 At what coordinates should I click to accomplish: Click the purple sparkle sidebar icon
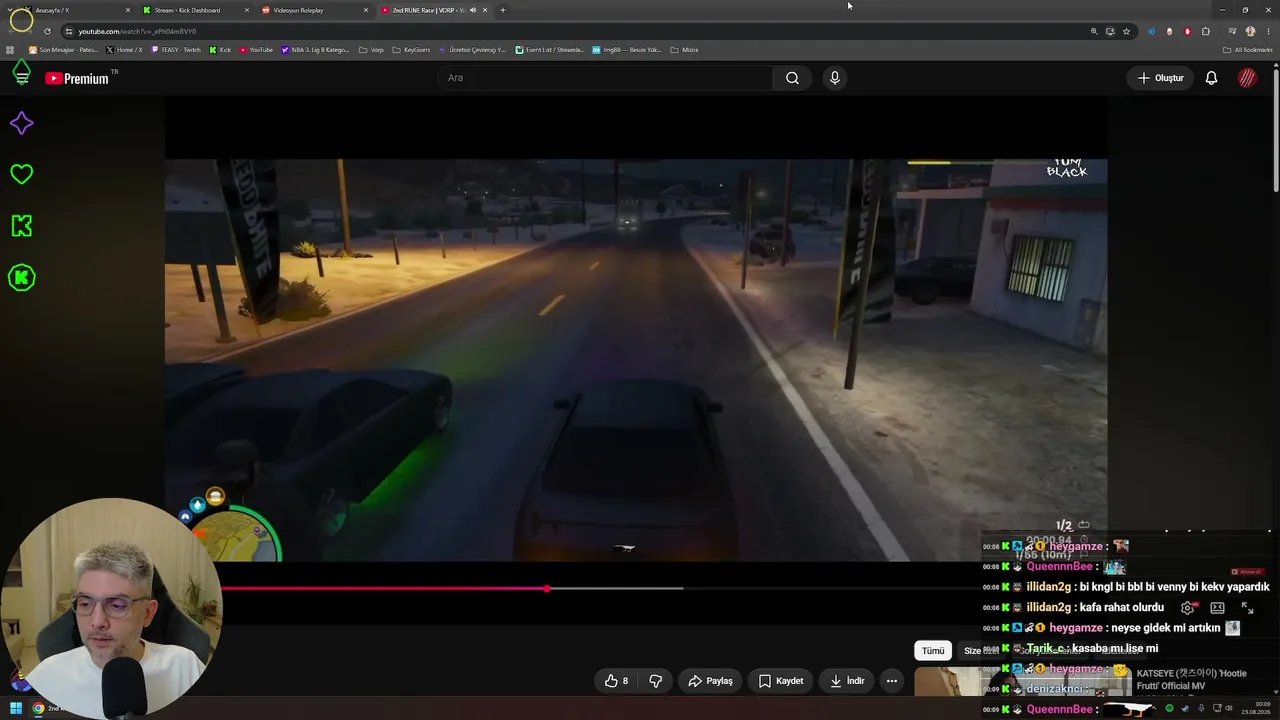21,123
